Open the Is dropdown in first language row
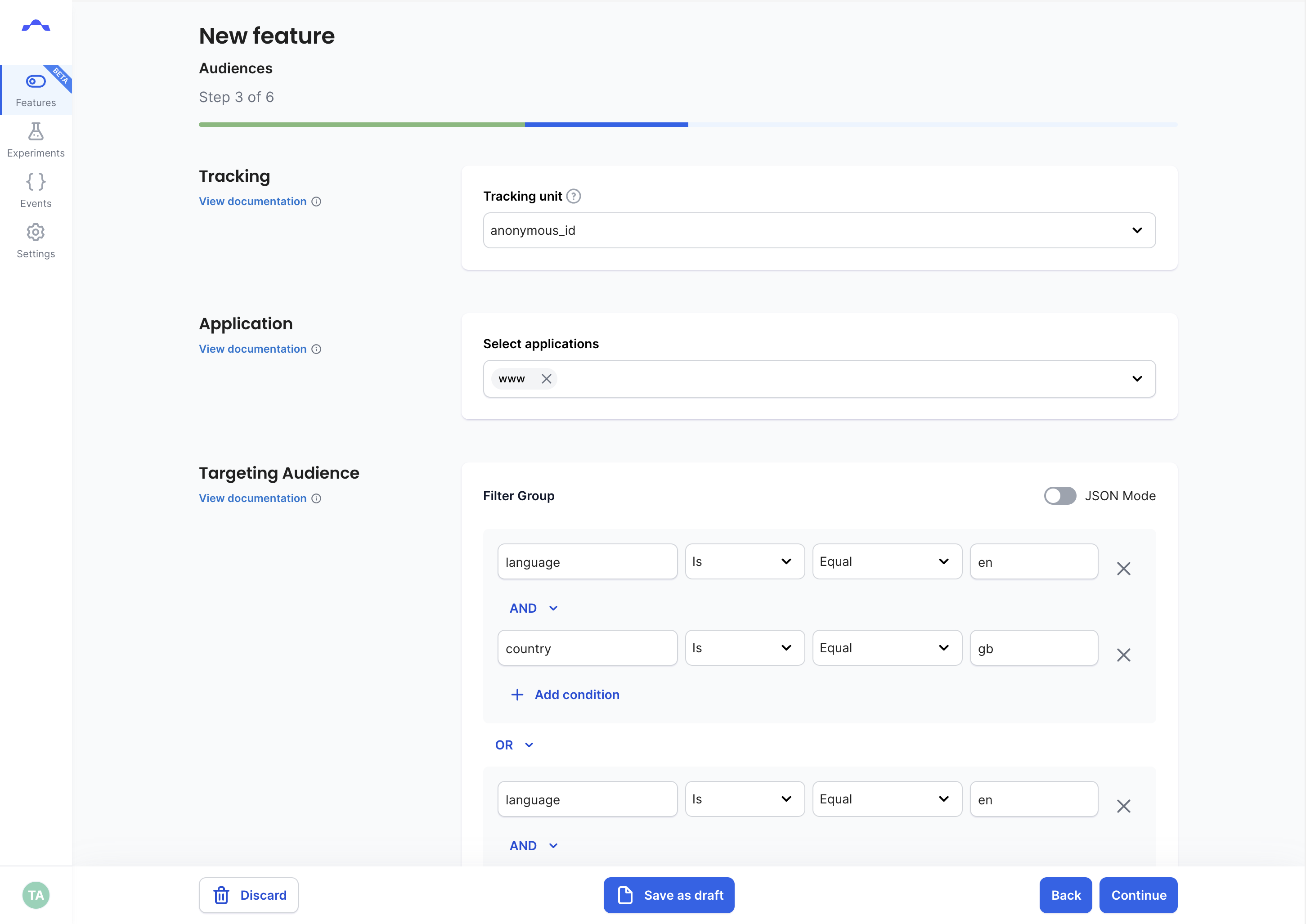 pos(745,561)
